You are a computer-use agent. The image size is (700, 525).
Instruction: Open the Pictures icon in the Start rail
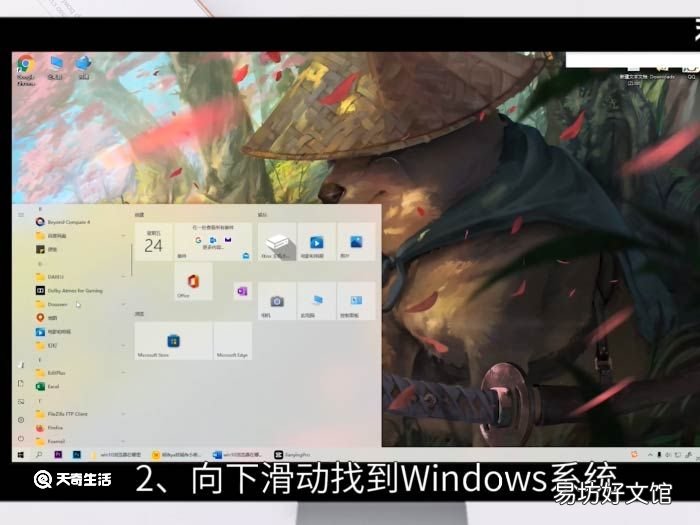(x=21, y=402)
